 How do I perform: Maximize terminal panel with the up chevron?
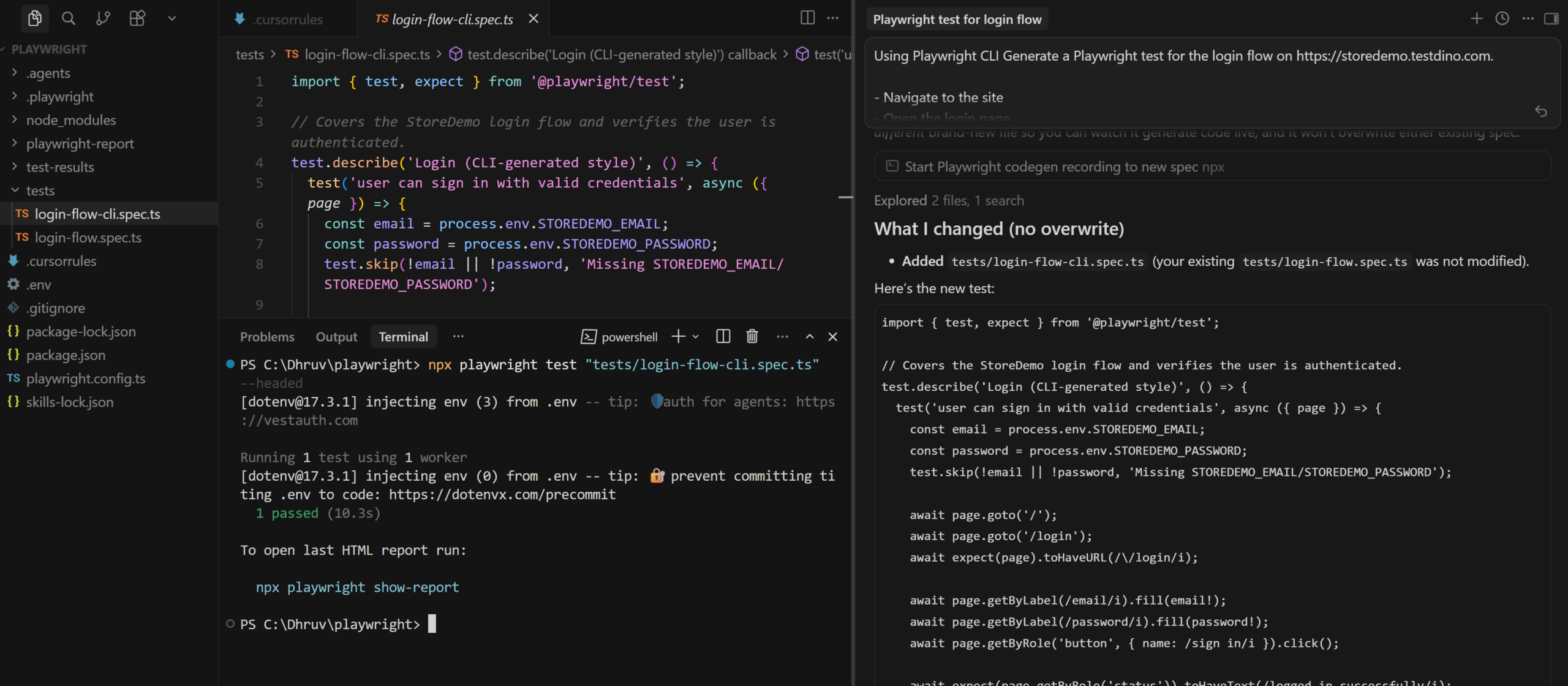tap(810, 336)
